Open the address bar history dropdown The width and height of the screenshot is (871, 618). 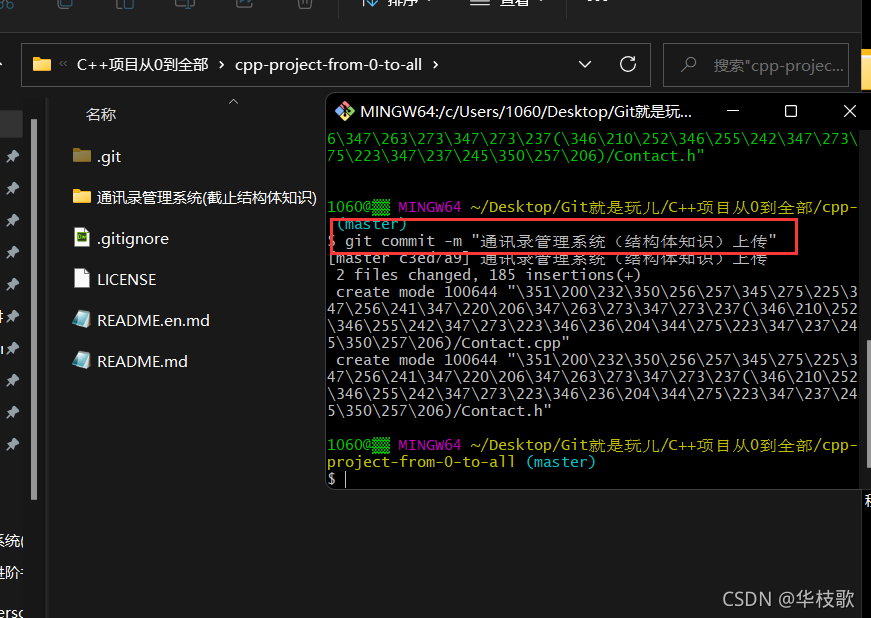pyautogui.click(x=584, y=64)
